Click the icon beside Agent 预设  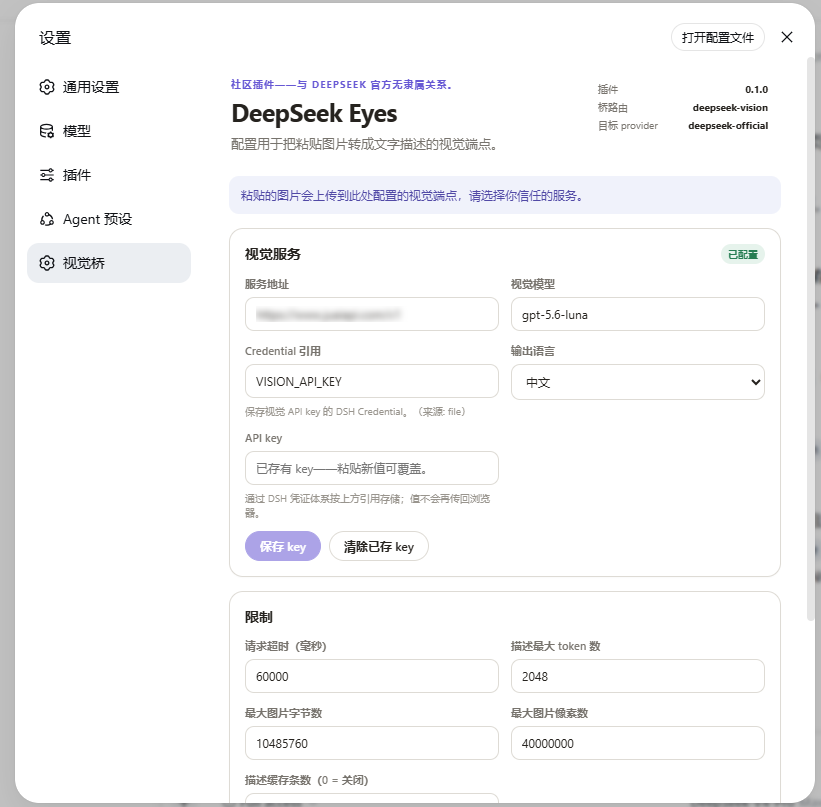point(47,219)
